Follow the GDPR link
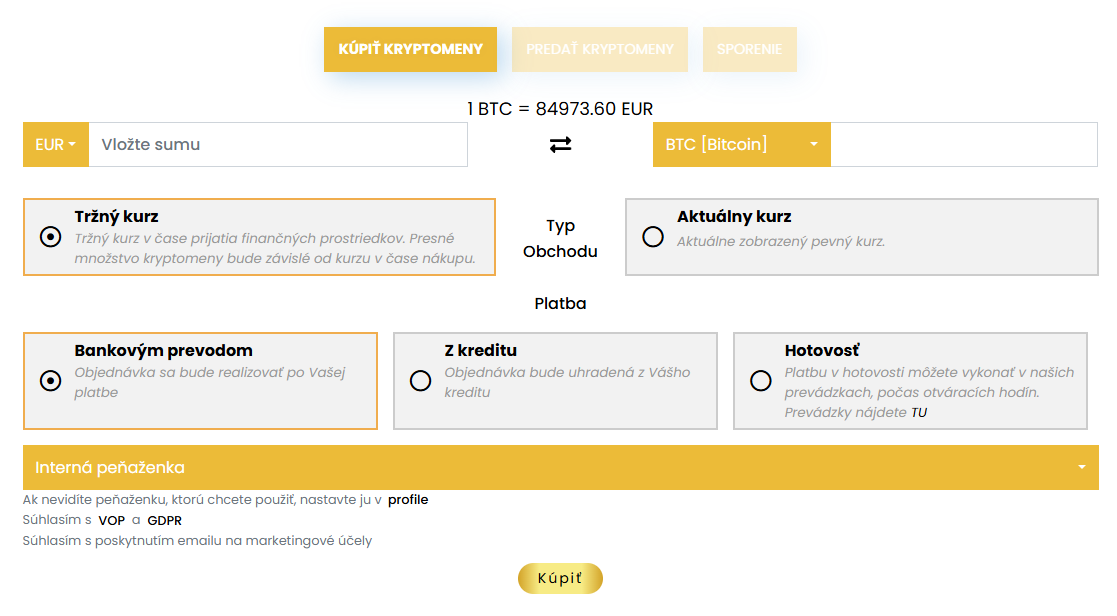Viewport: 1117px width, 616px height. pyautogui.click(x=164, y=520)
